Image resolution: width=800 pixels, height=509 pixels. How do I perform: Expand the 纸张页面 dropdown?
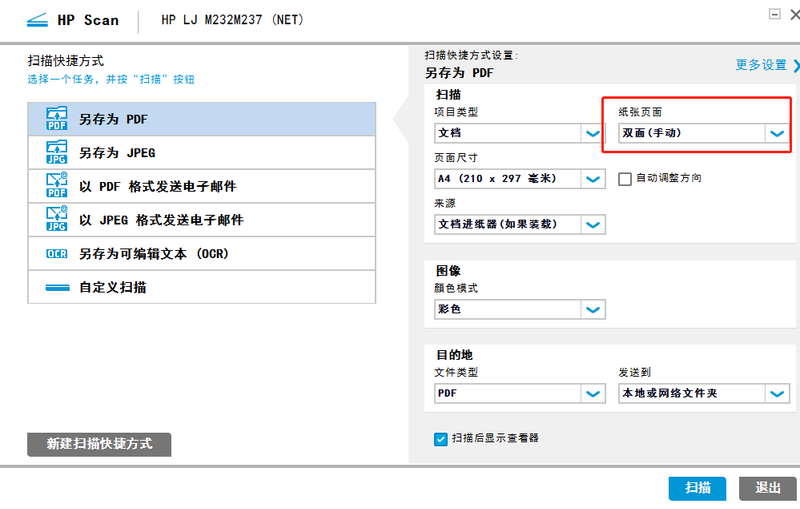click(x=777, y=133)
